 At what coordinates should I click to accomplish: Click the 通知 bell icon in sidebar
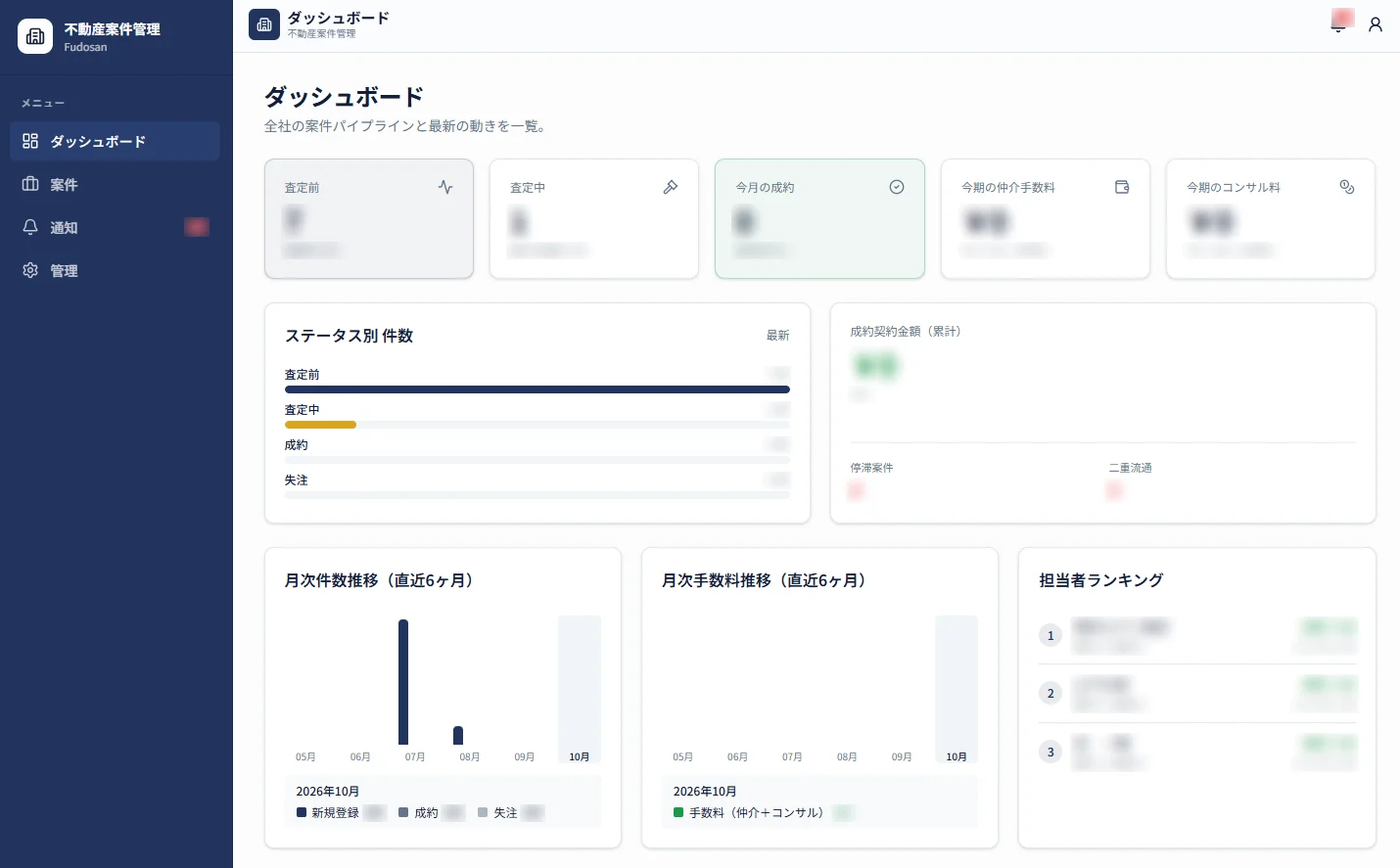(30, 227)
